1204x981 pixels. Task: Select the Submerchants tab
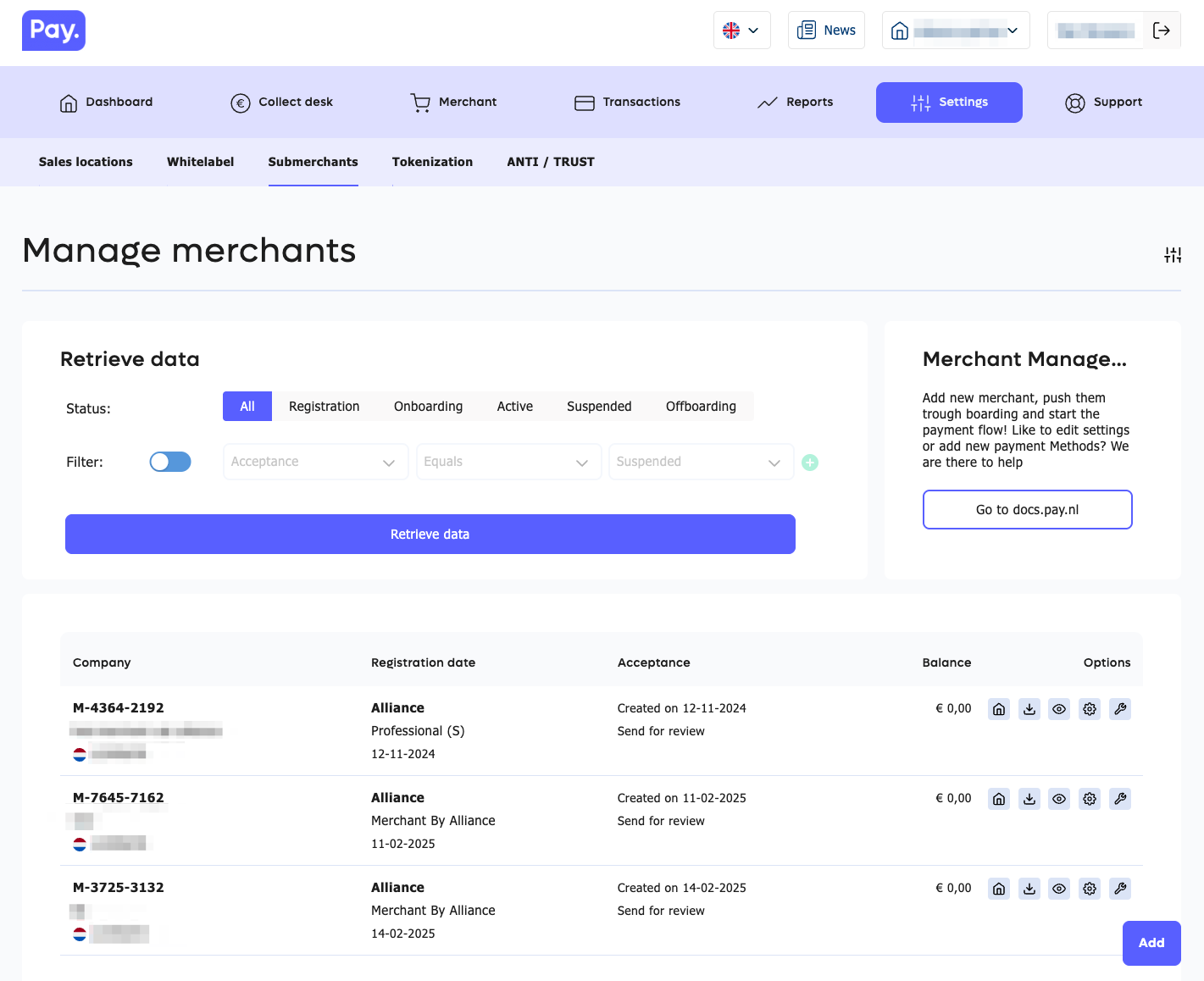(313, 162)
